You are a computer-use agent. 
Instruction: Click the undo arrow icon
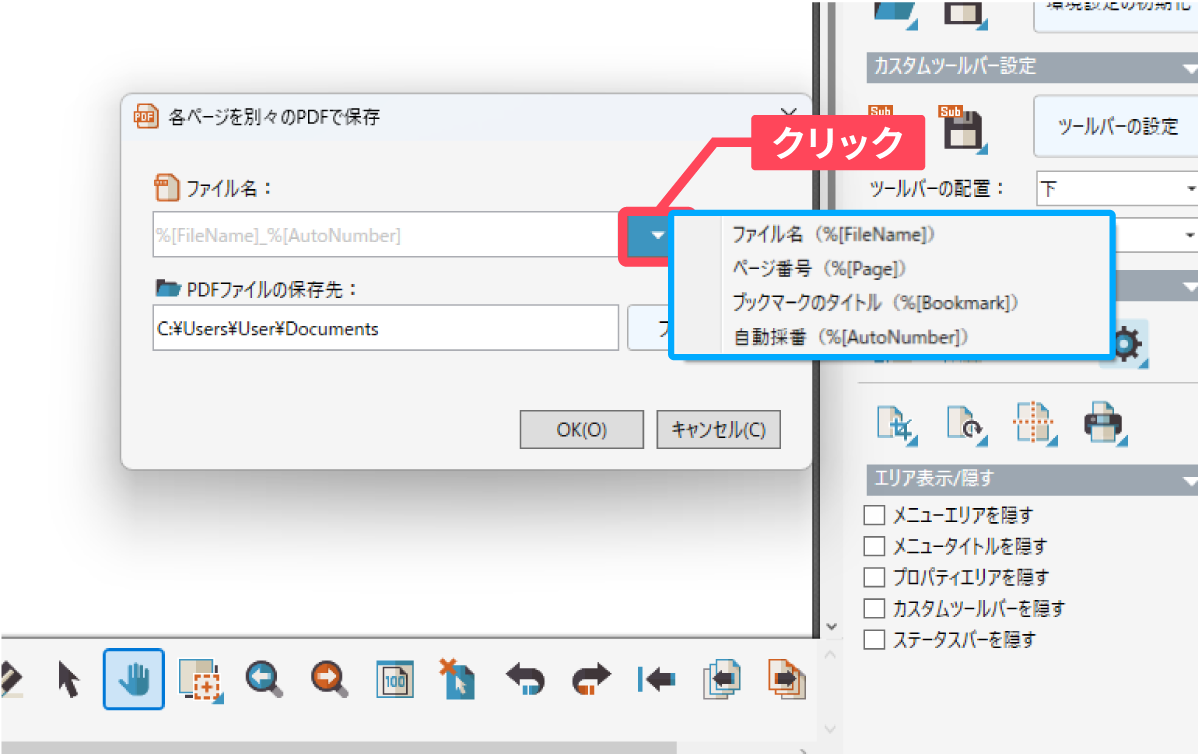(524, 679)
